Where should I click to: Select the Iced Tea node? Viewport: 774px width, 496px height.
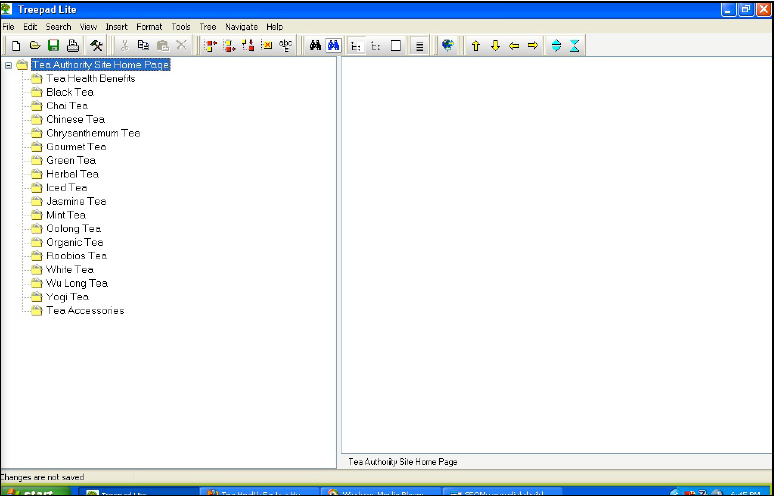[x=67, y=188]
